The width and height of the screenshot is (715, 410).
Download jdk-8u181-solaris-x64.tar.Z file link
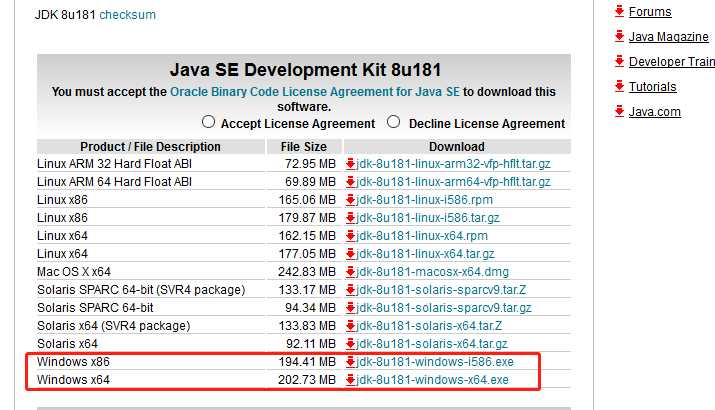429,326
